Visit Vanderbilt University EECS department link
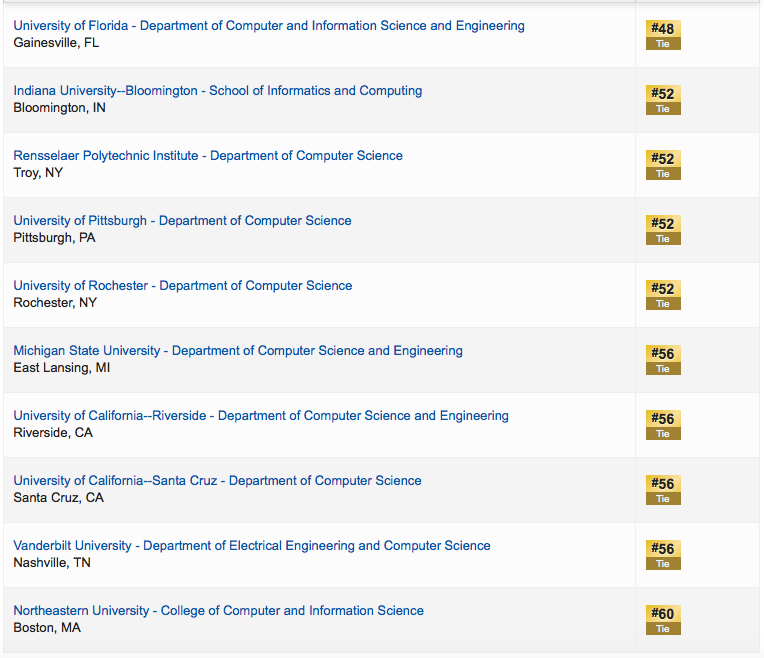Screen dimensions: 764x658 [x=252, y=546]
